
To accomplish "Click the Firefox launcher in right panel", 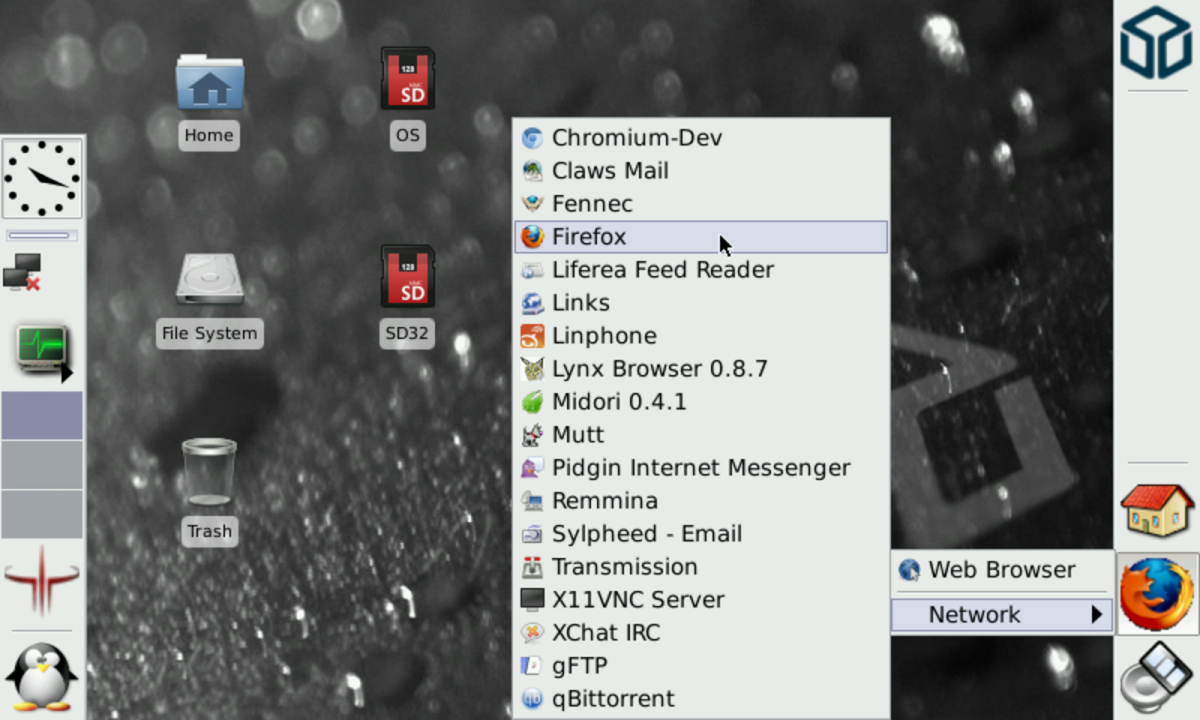I will pos(1157,594).
